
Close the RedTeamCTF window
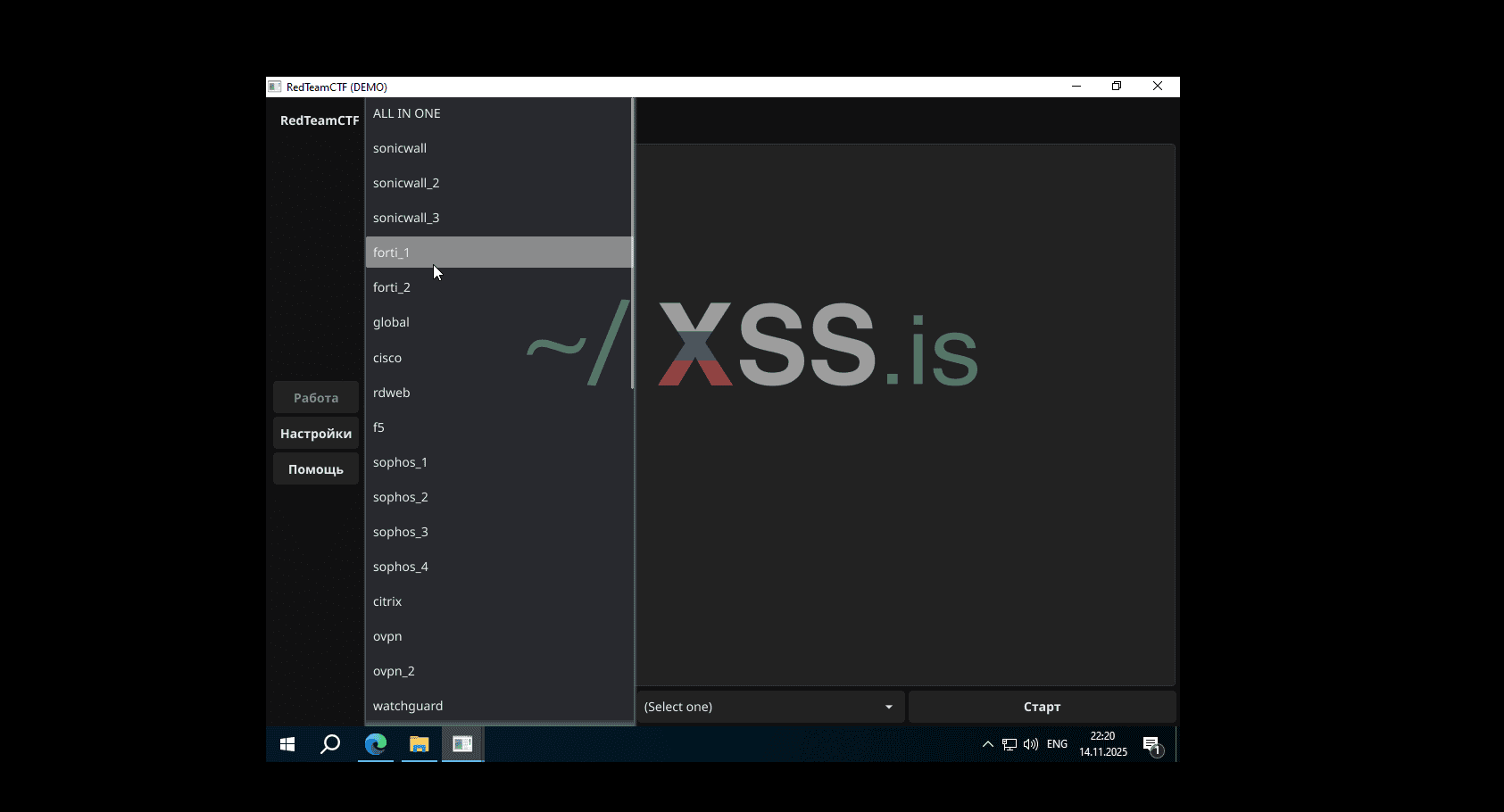coord(1158,87)
